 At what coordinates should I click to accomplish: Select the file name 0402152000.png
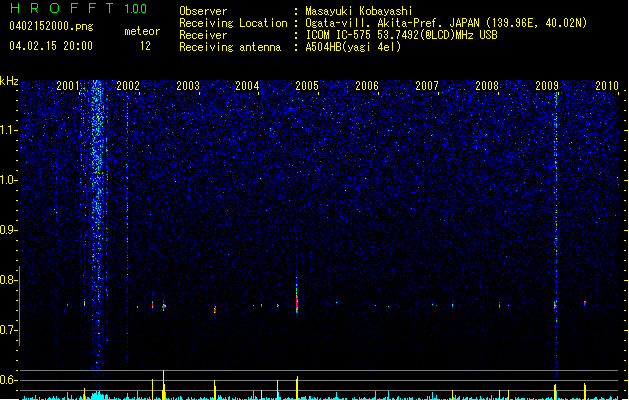51,26
